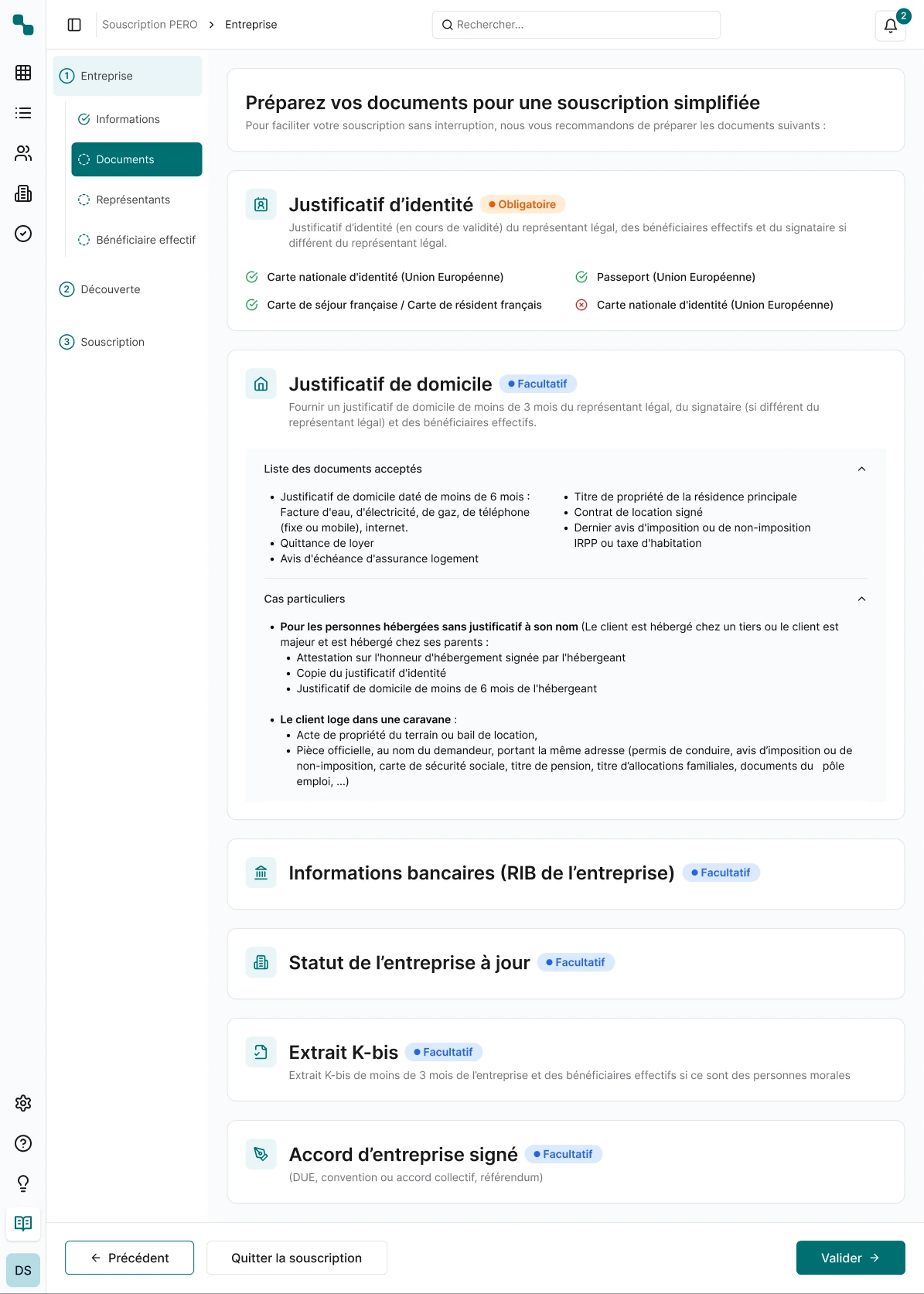The height and width of the screenshot is (1294, 924).
Task: Click 'Passeport (Union Européenne)' text
Action: point(676,277)
